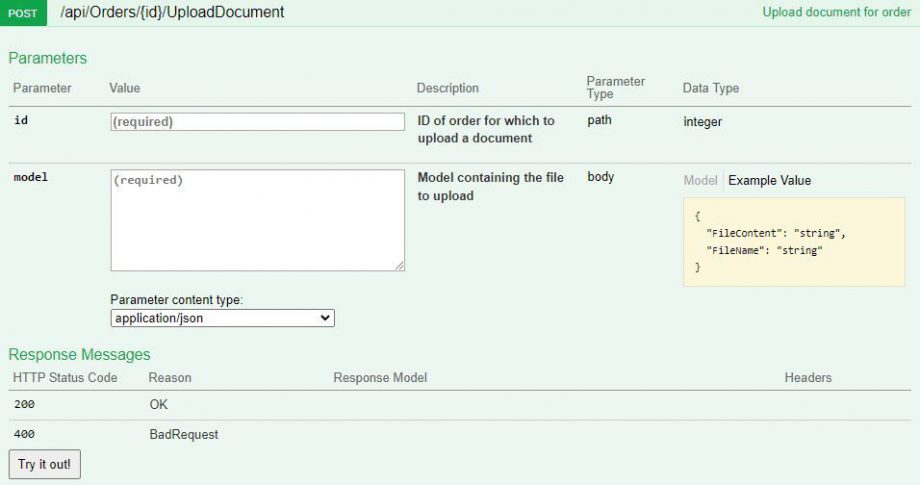Click the 'BadRequest' reason cell
Viewport: 920px width, 485px height.
point(184,434)
